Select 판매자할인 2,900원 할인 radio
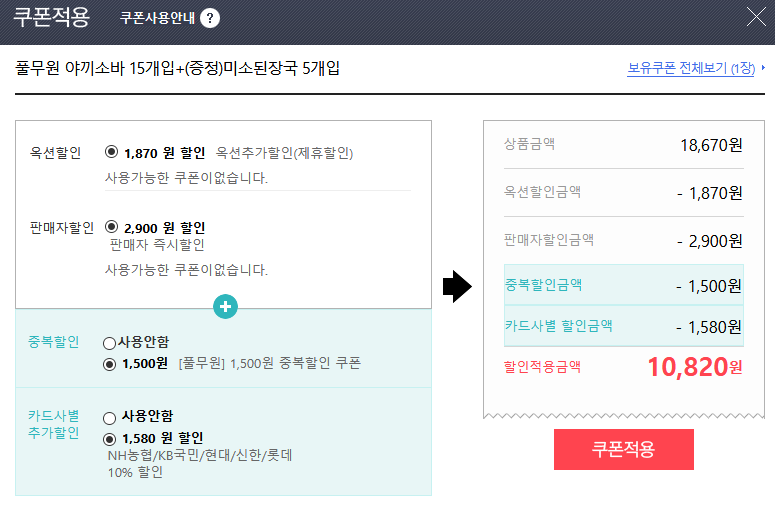The image size is (775, 532). click(111, 227)
